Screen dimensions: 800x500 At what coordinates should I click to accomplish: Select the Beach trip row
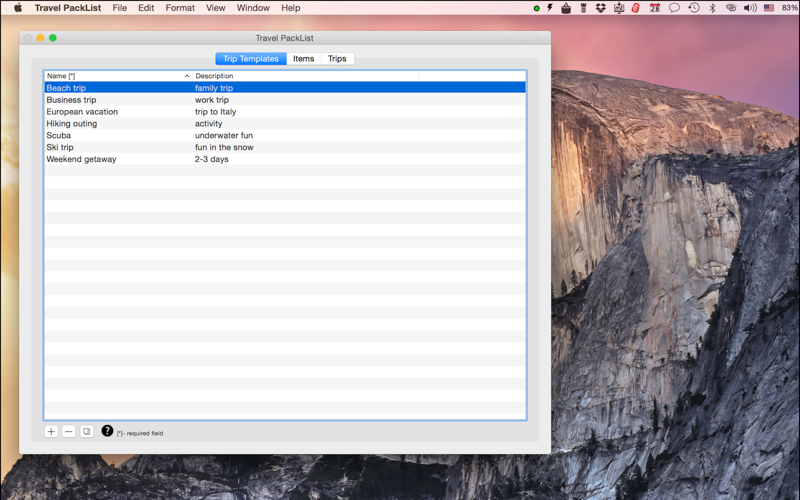tap(285, 88)
